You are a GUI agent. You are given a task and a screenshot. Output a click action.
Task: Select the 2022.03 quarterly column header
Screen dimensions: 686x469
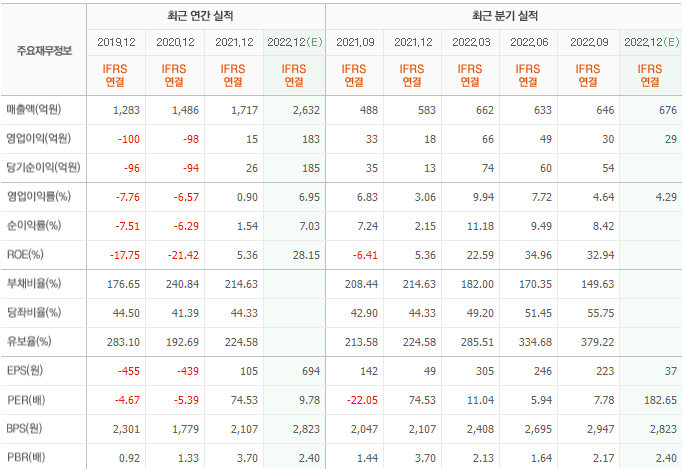click(x=471, y=42)
